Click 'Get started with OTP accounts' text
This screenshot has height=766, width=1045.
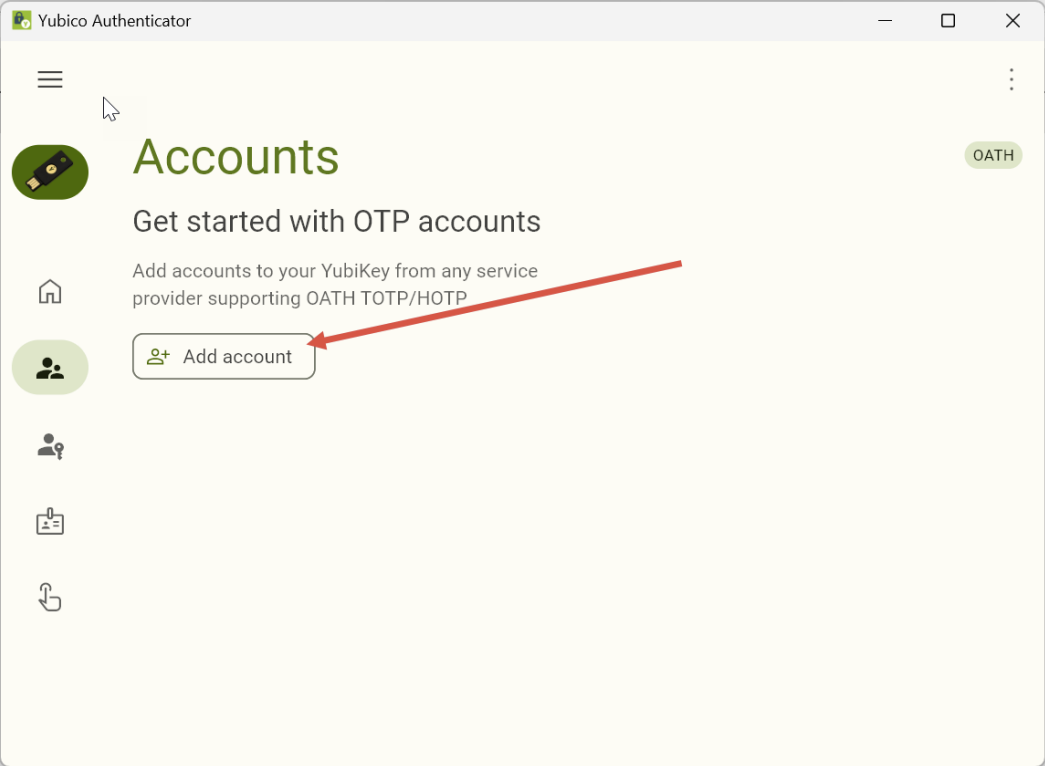tap(337, 221)
